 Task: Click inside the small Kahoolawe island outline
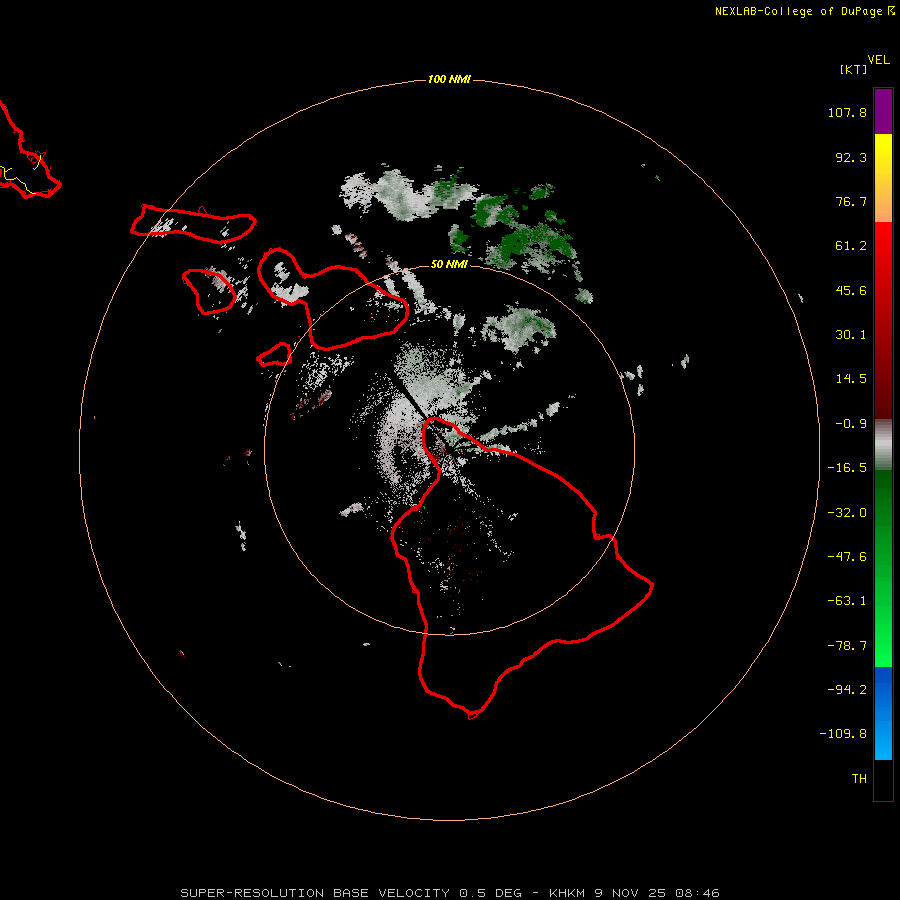(x=274, y=355)
